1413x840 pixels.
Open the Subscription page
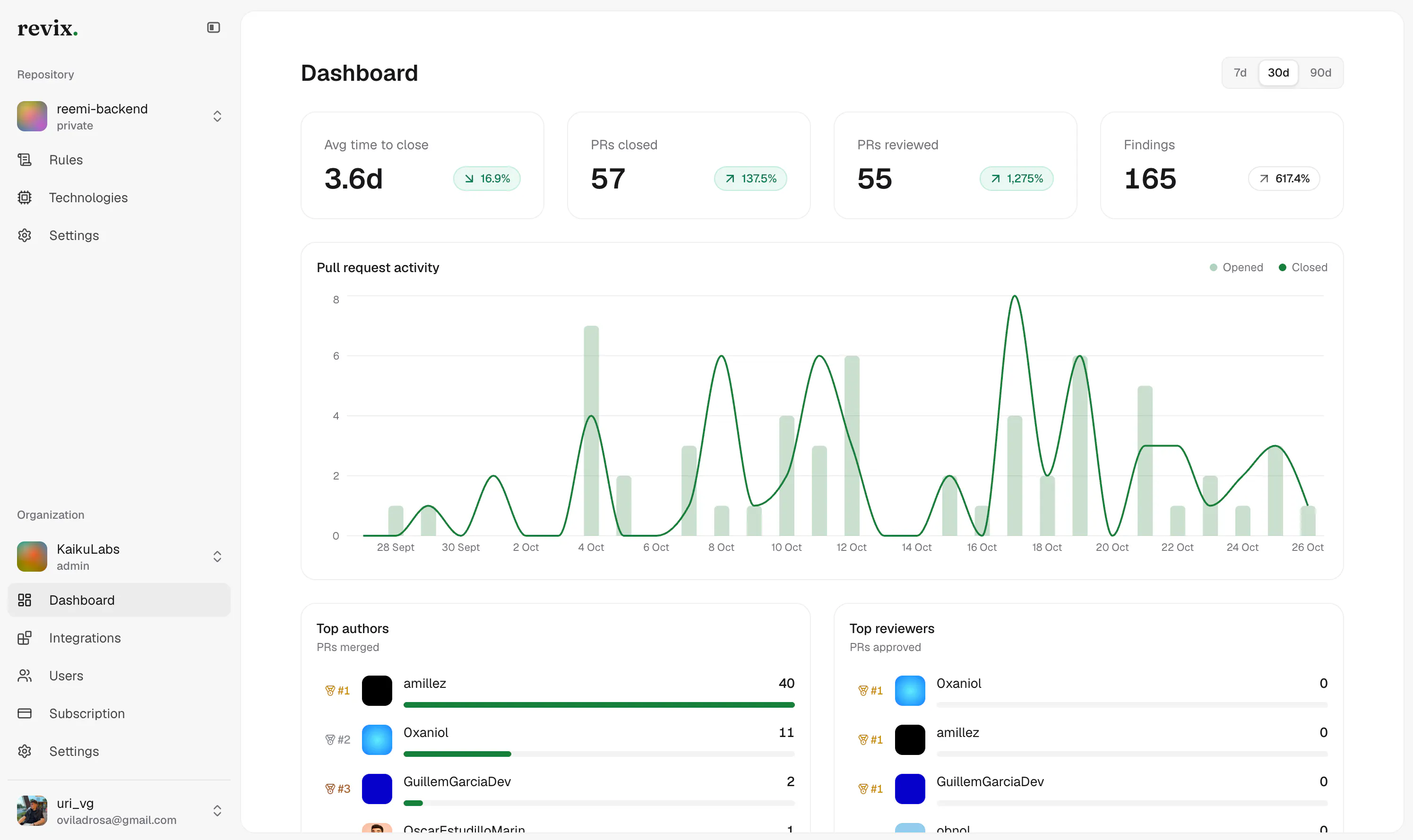[x=119, y=713]
